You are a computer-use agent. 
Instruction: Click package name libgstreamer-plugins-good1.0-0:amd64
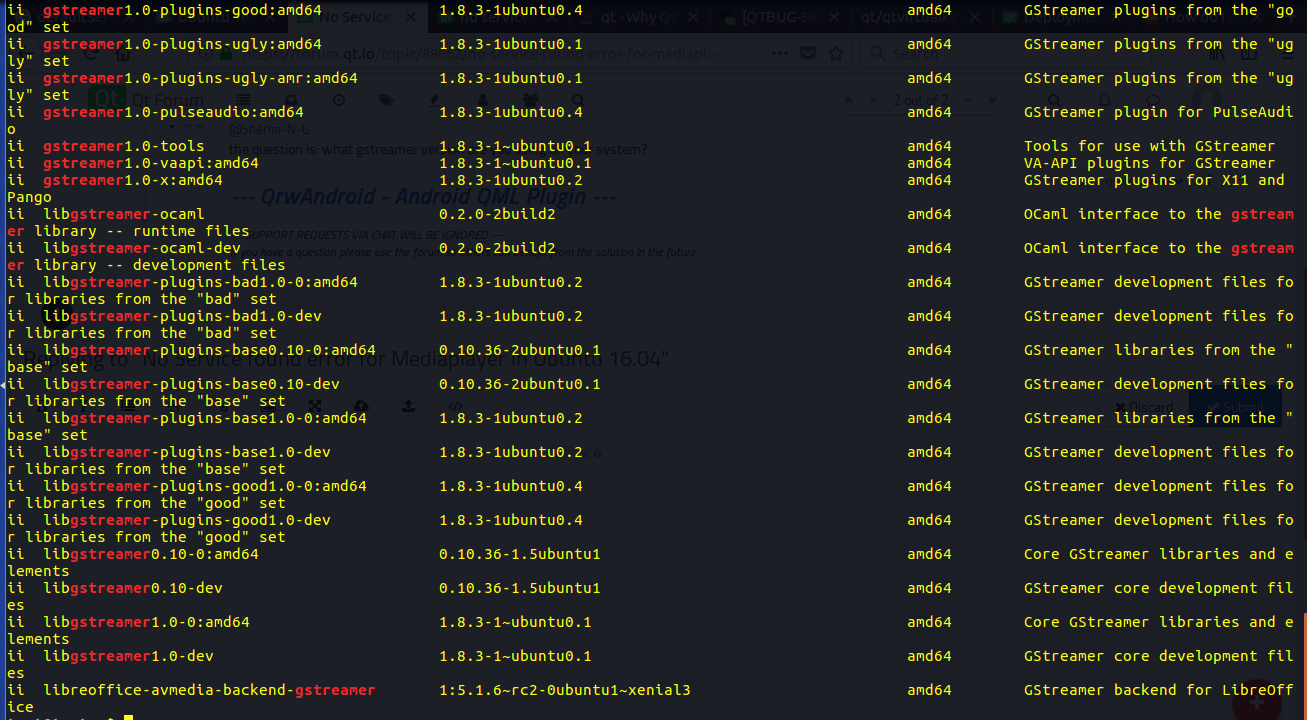pos(205,486)
